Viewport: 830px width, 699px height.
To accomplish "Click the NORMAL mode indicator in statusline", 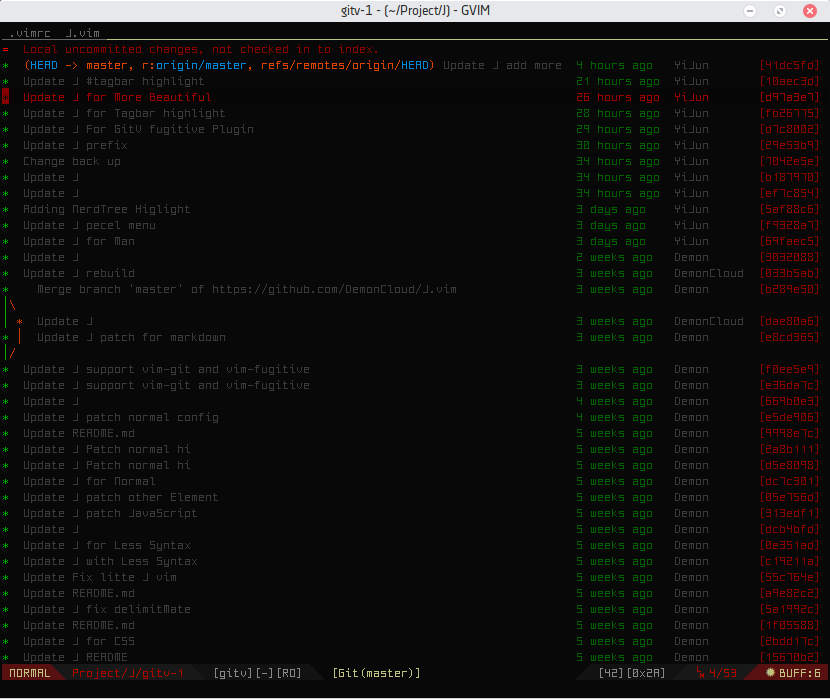I will point(30,673).
